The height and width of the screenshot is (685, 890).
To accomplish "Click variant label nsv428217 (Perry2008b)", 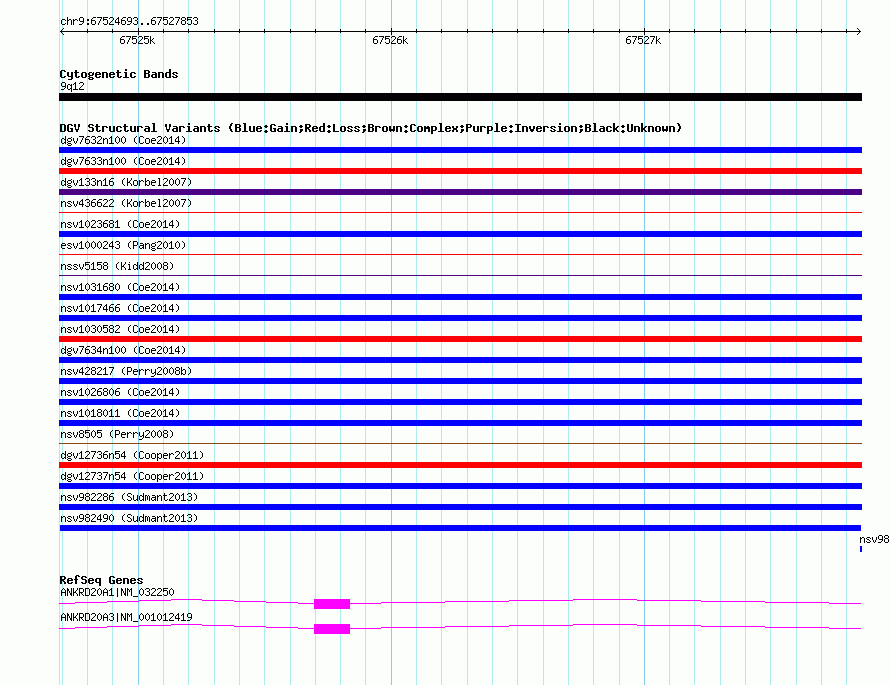I will pos(126,371).
